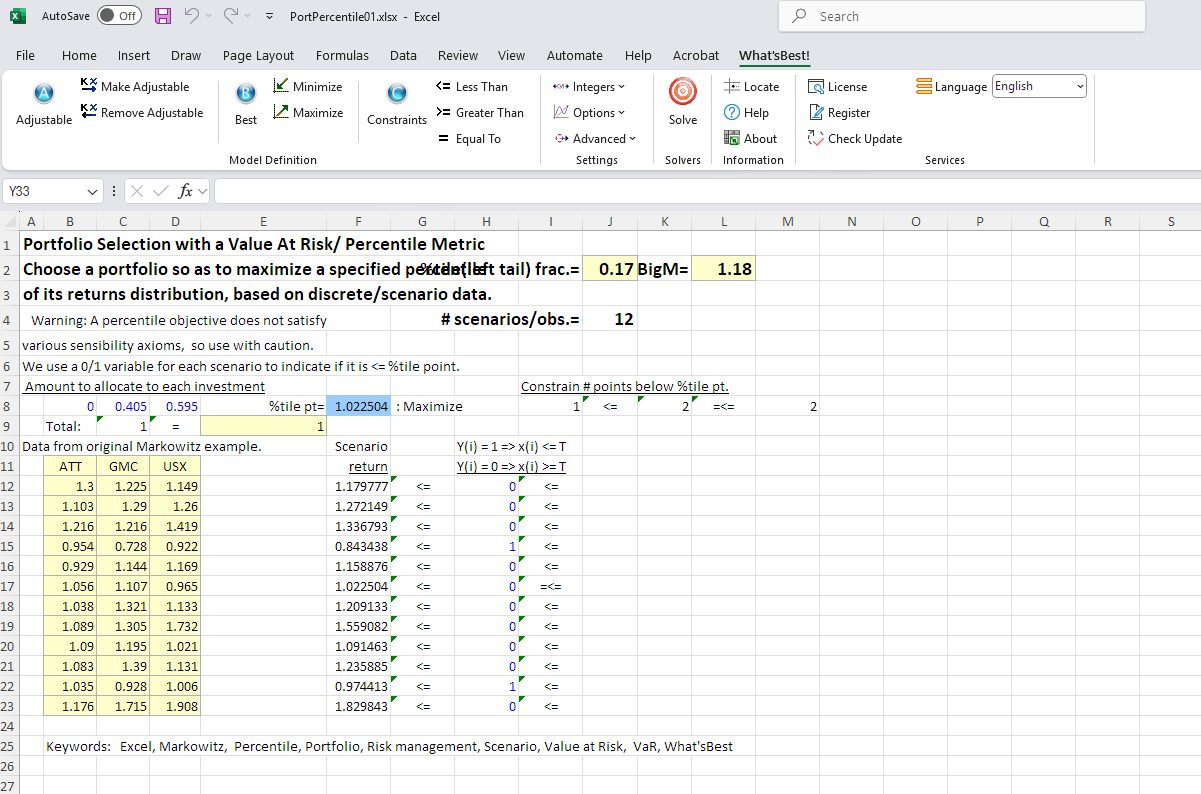Click the Locate information icon
Screen dimensions: 1201x794
coord(751,87)
